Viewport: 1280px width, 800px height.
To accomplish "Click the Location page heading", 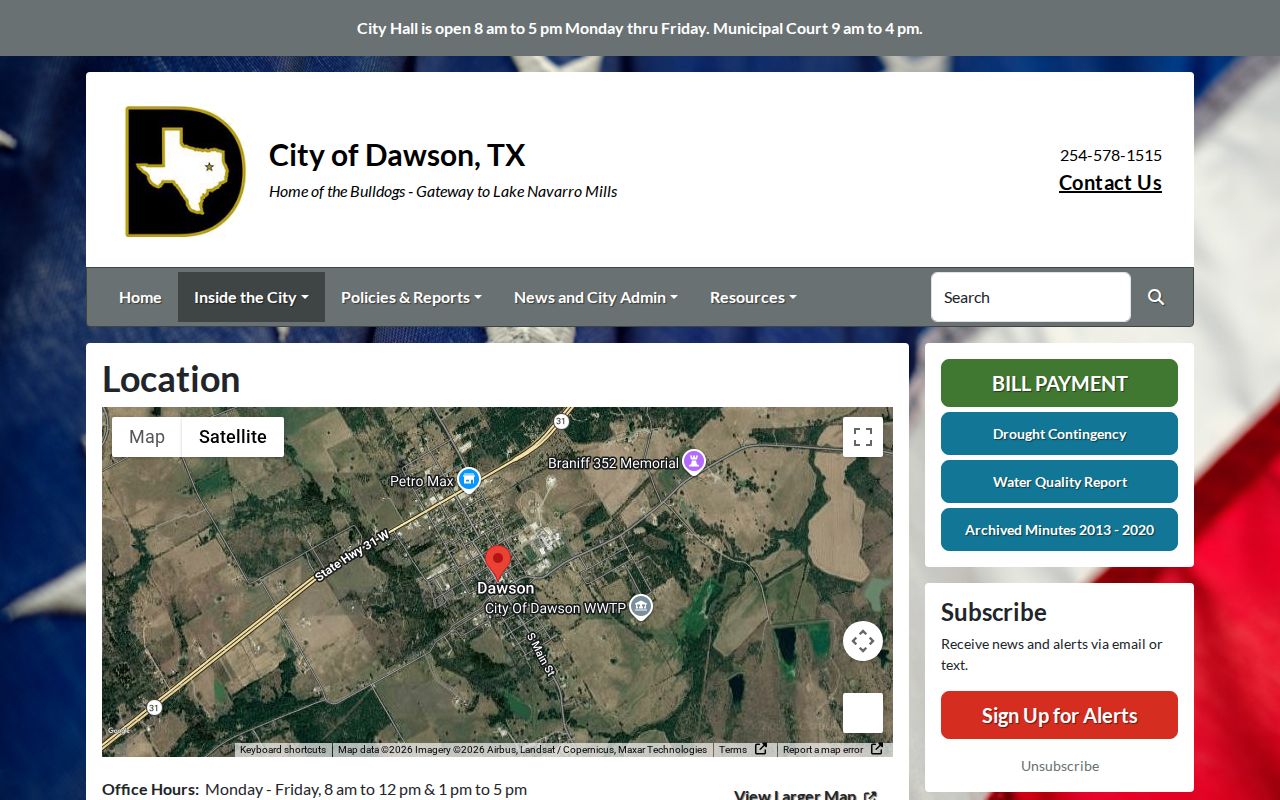I will (x=171, y=379).
